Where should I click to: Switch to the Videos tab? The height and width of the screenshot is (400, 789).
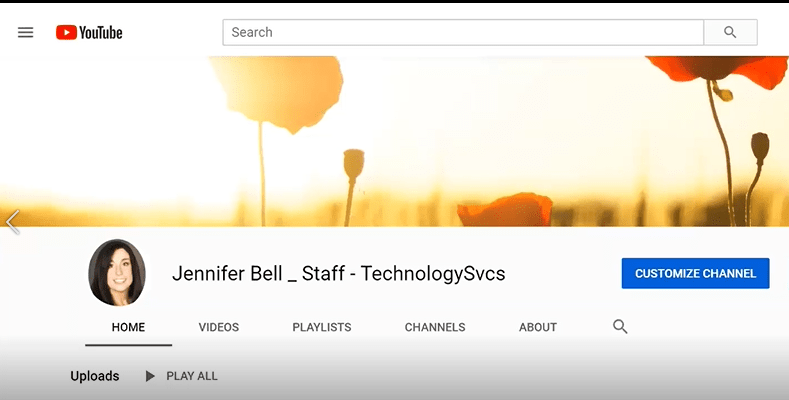pyautogui.click(x=218, y=327)
